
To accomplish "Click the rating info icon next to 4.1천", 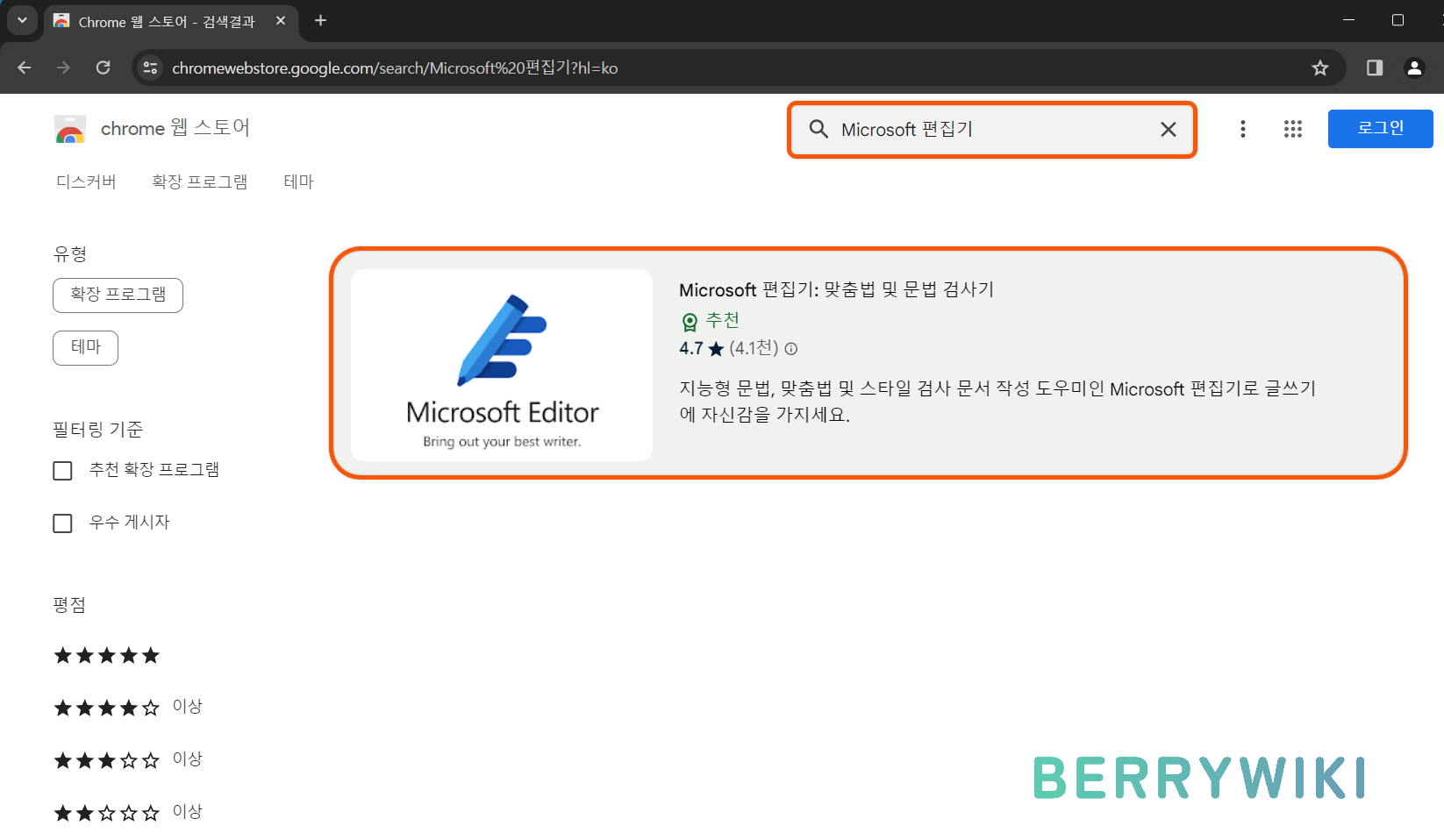I will pos(791,349).
